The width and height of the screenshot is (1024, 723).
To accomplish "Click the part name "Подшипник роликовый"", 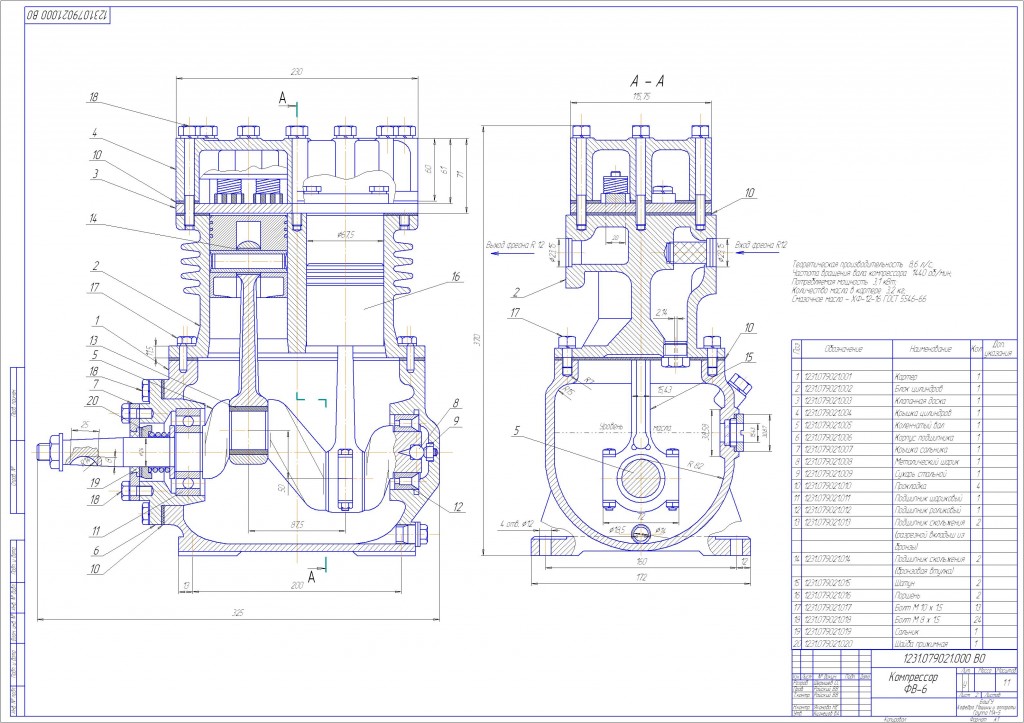I will point(928,510).
